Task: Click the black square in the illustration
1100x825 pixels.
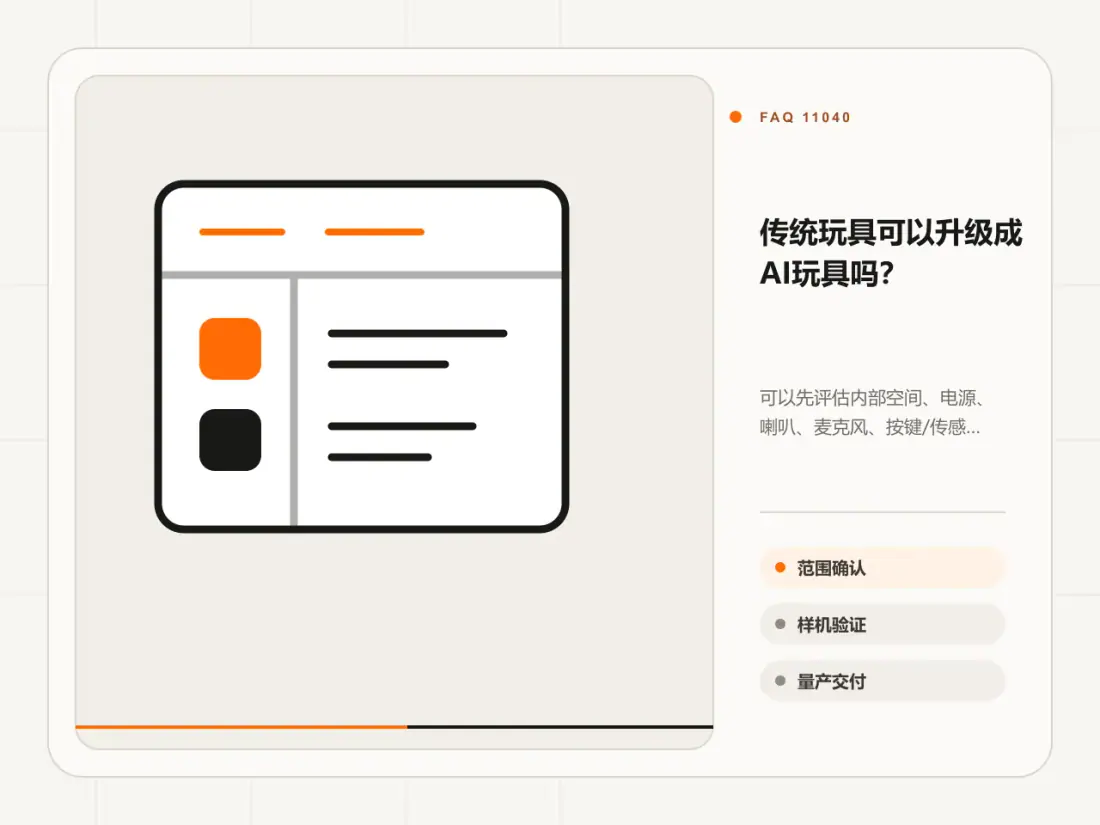Action: 230,440
